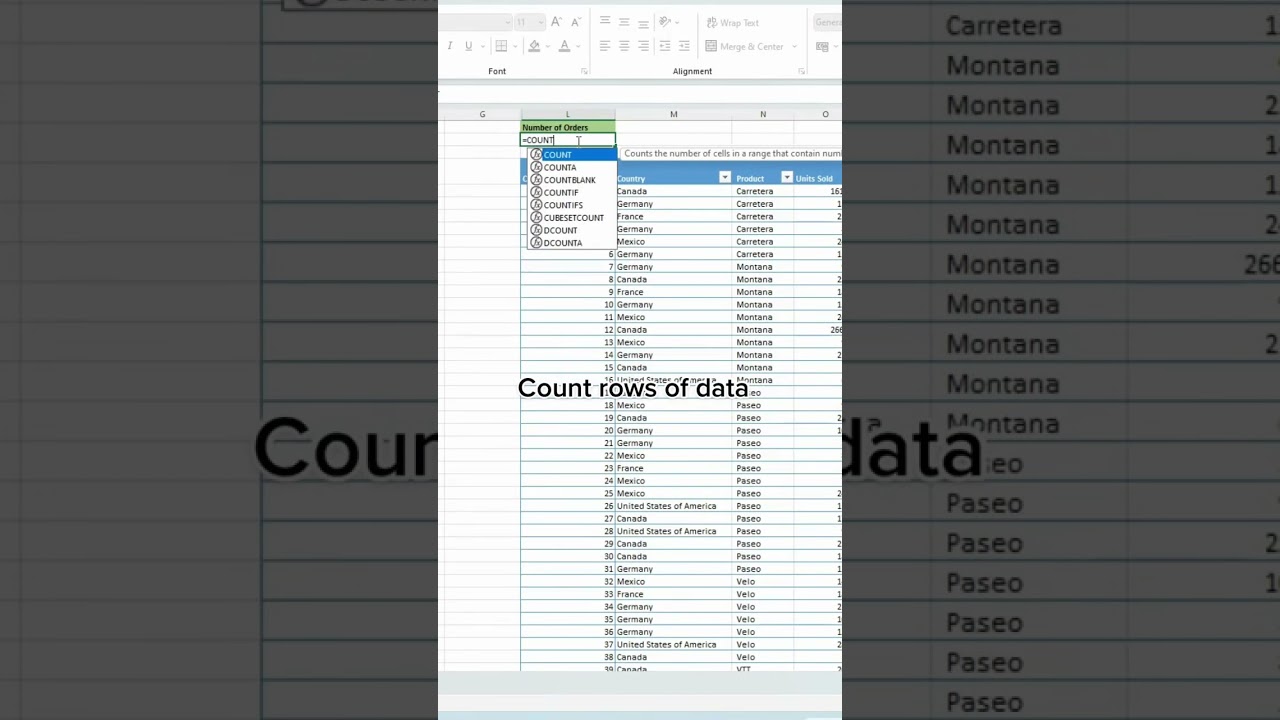This screenshot has height=720, width=1280.
Task: Click Decrease Indent icon
Action: [665, 46]
